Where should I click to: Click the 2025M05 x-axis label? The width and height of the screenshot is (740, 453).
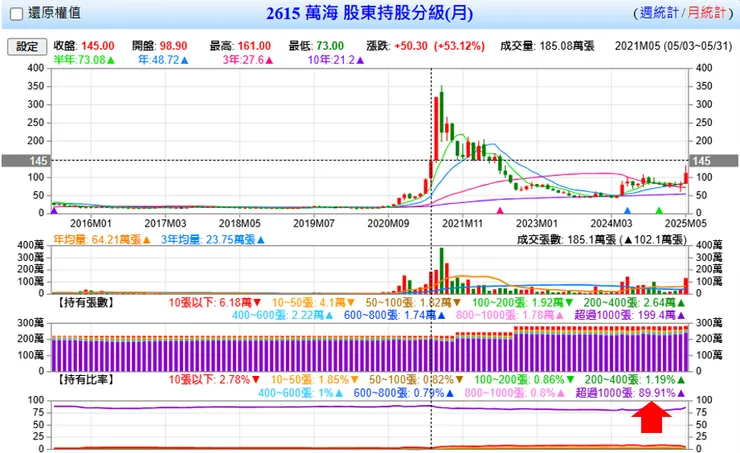pos(685,223)
